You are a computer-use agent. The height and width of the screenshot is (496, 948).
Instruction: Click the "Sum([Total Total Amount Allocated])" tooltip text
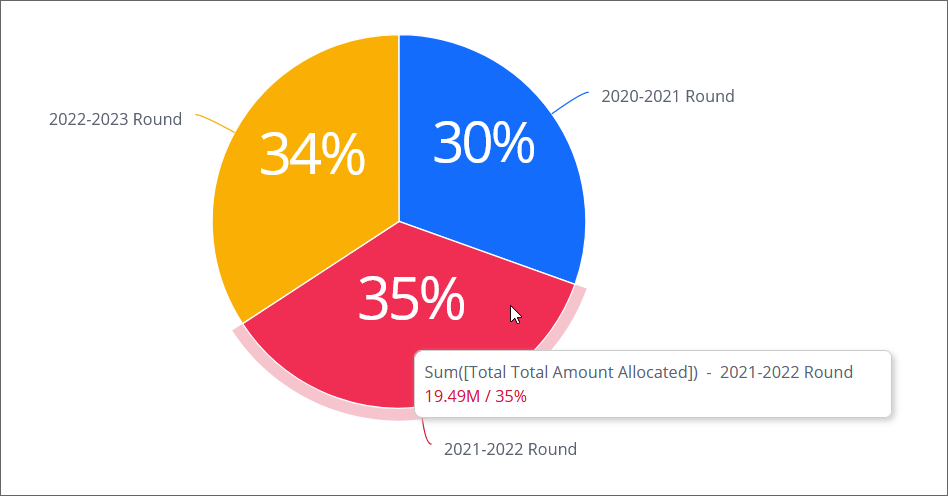pos(561,373)
